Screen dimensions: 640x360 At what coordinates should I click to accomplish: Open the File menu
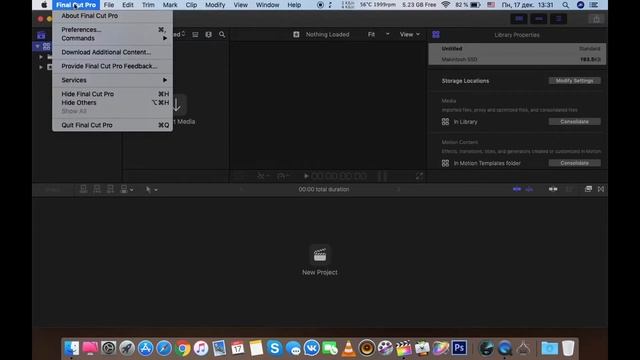point(109,5)
